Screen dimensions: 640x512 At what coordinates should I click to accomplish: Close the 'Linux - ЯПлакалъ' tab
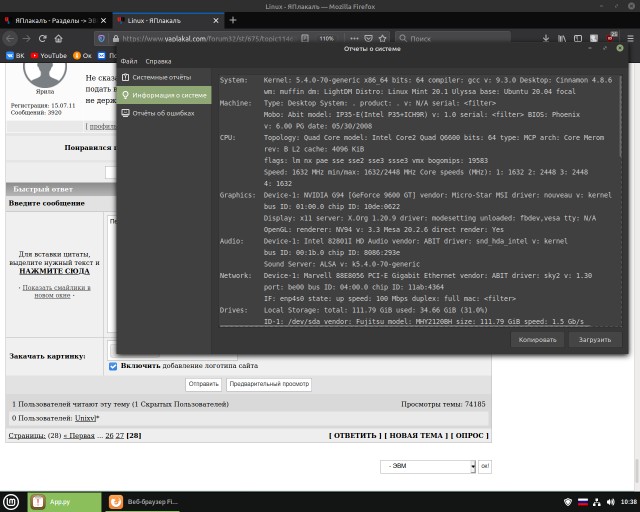tap(216, 20)
